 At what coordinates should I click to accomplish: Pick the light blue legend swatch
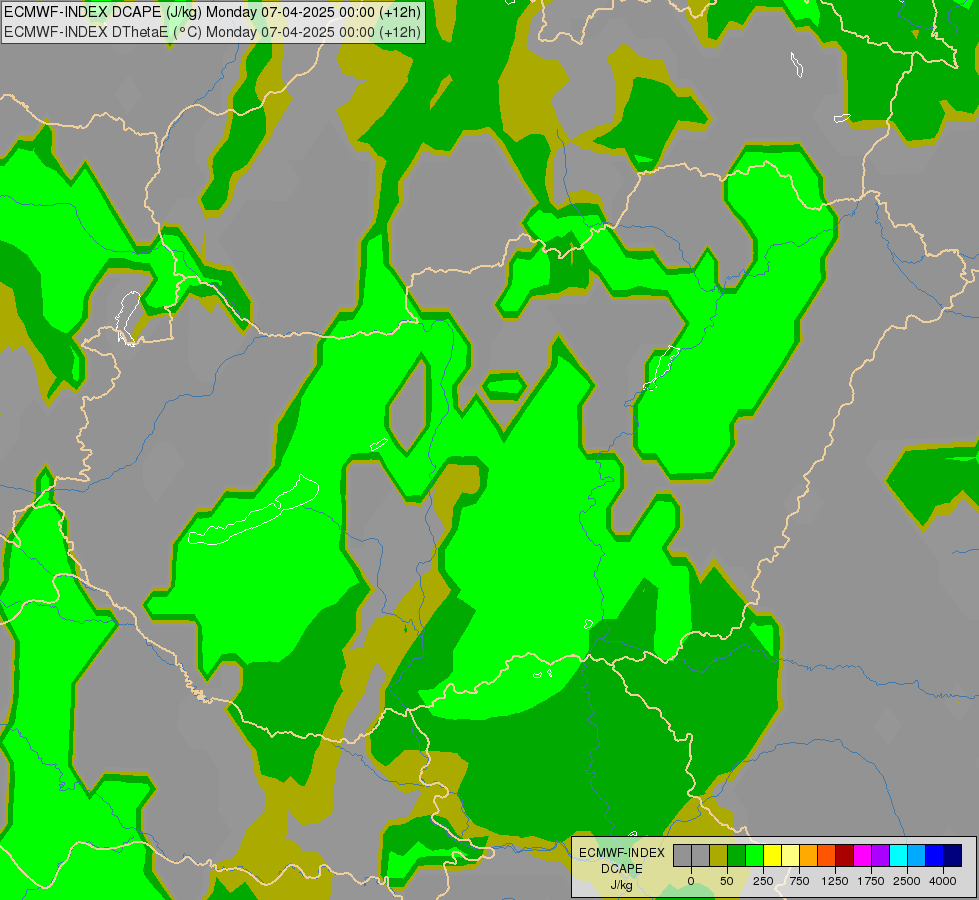(x=917, y=856)
